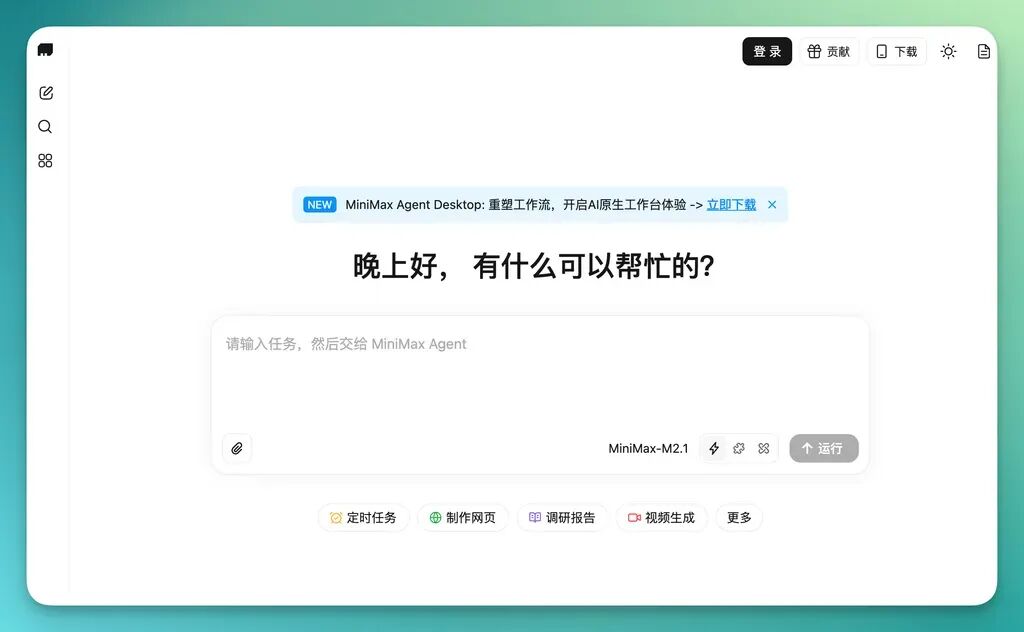Open the 贡献 gift button
Viewport: 1024px width, 632px height.
pos(829,52)
